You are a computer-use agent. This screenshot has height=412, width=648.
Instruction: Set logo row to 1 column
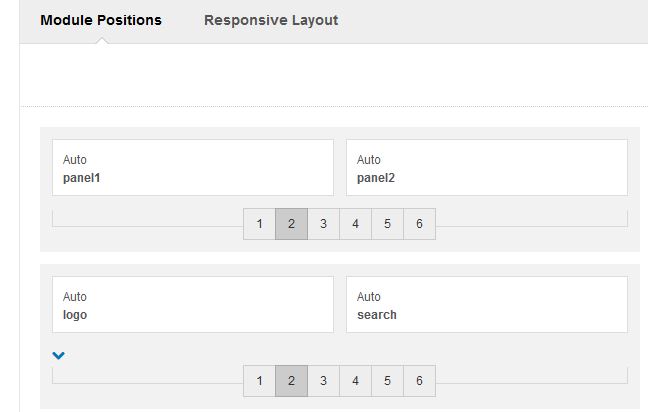pos(260,381)
